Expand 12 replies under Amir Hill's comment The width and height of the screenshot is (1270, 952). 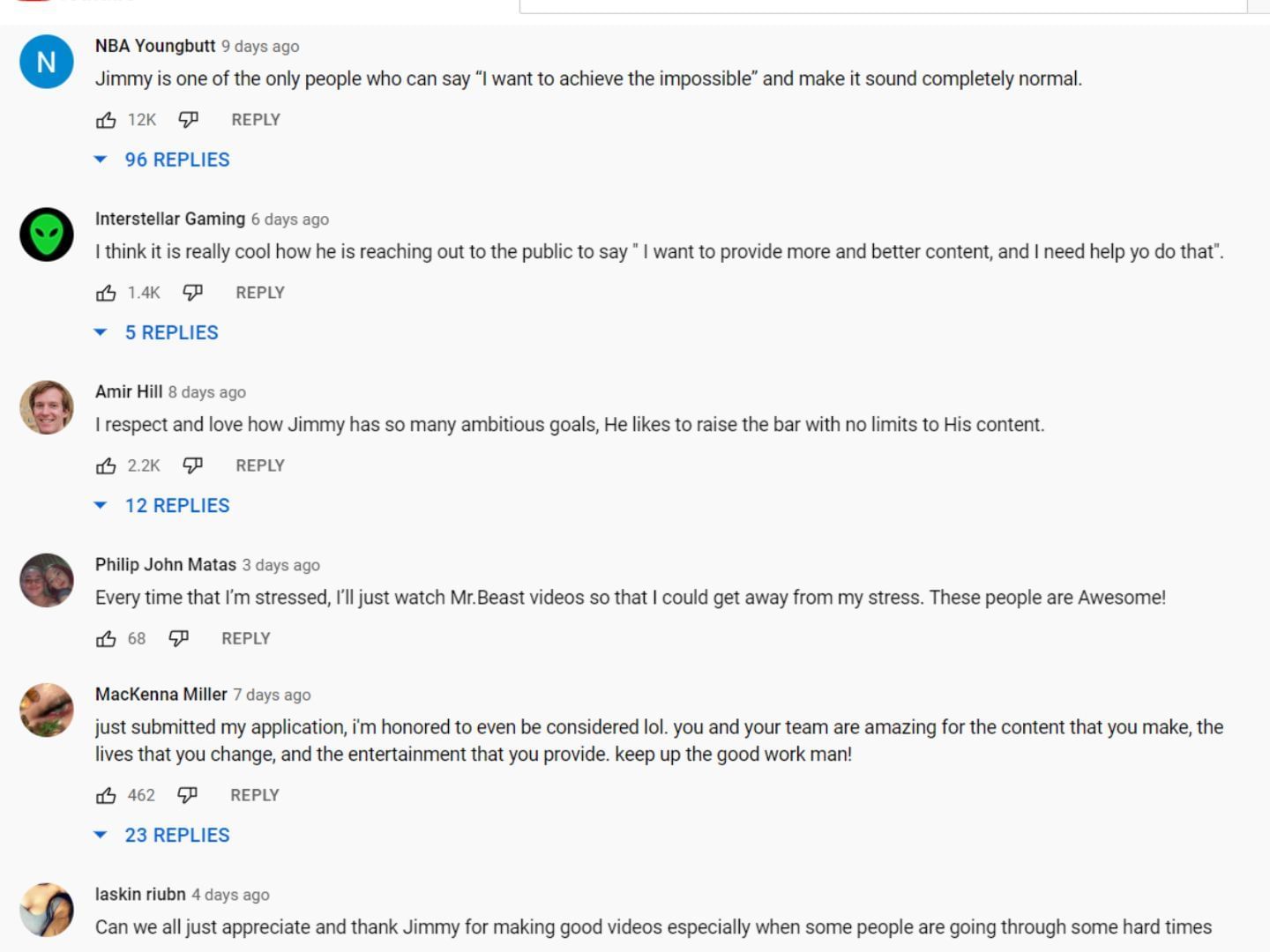[x=176, y=505]
